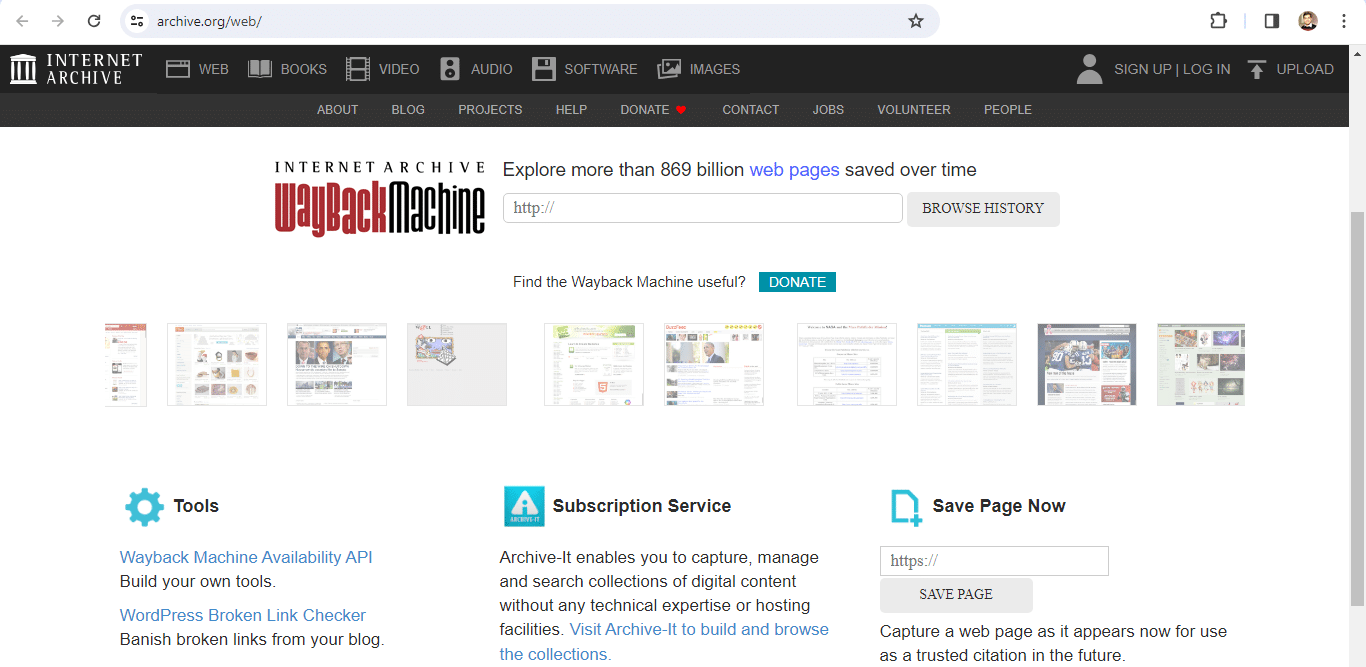1366x667 pixels.
Task: Open the ABOUT menu item
Action: (337, 110)
